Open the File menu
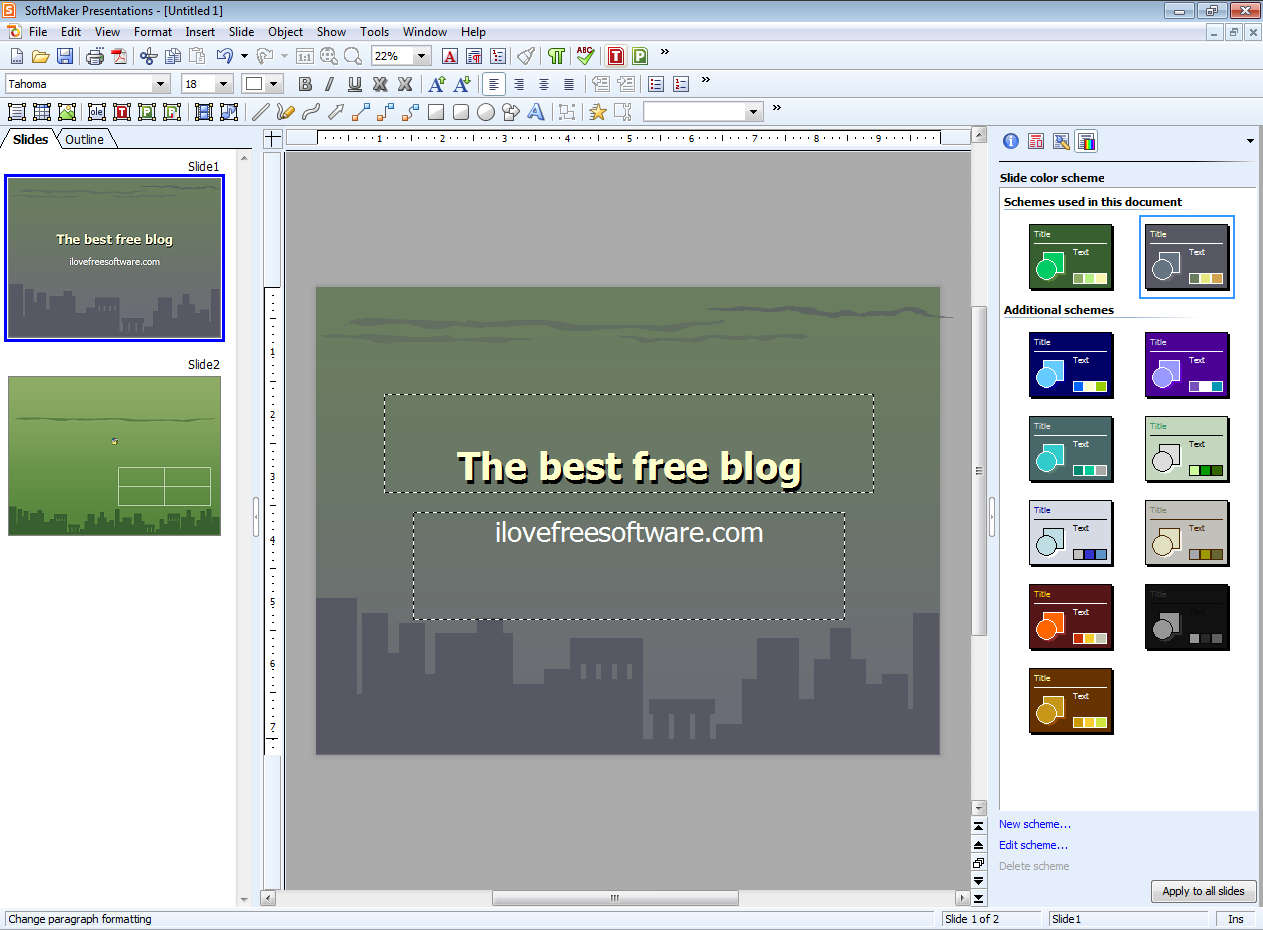 (38, 32)
